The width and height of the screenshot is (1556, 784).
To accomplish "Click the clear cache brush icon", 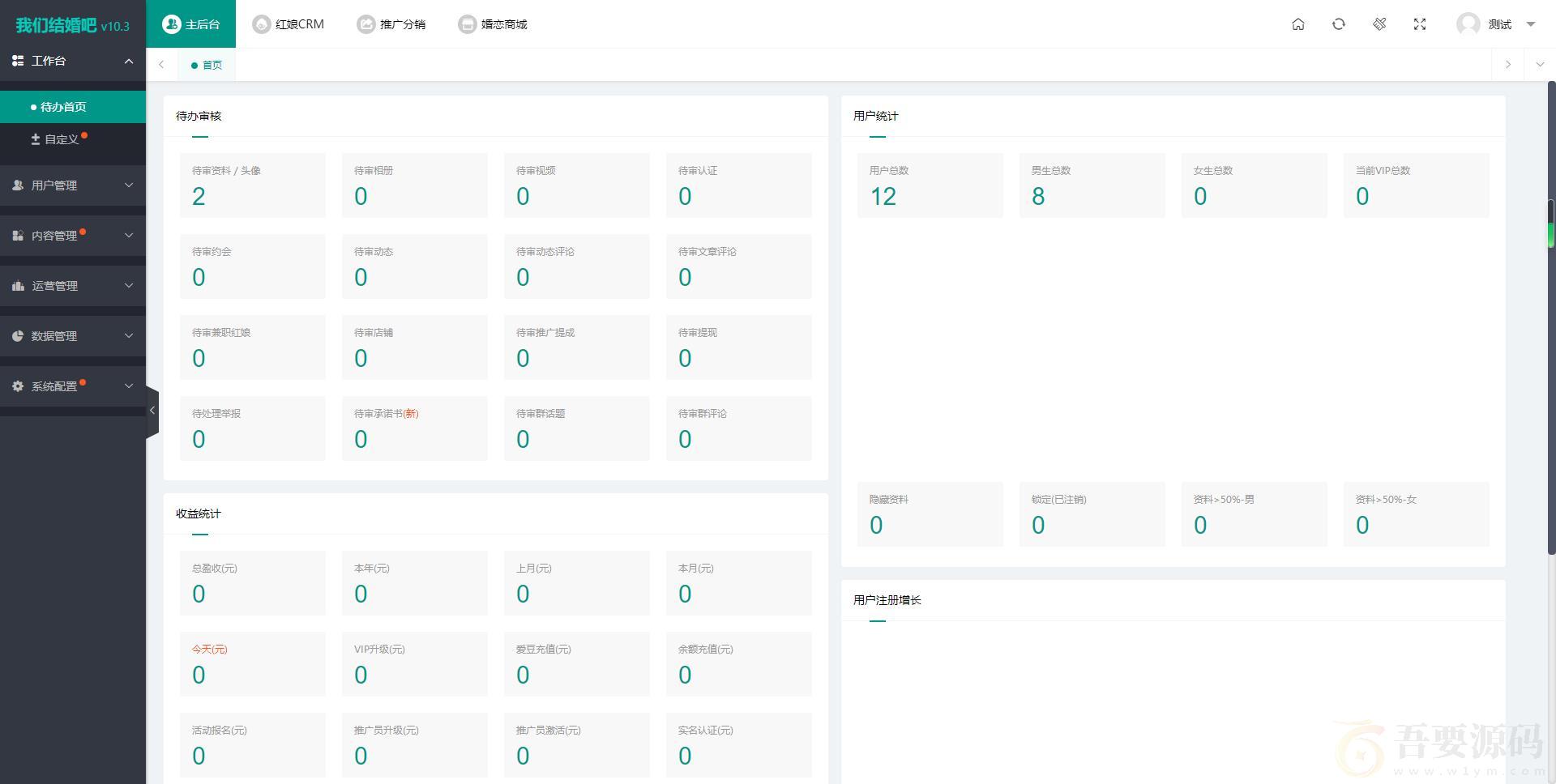I will [1379, 24].
